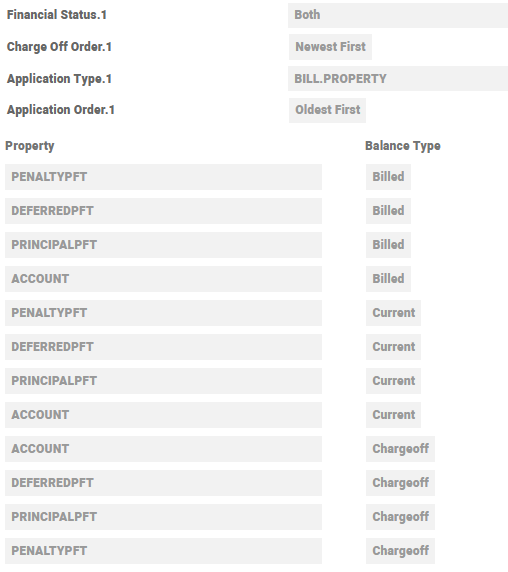Click the PRINCIPALPFT property in the Billed rows
The width and height of the screenshot is (508, 572).
(x=163, y=245)
